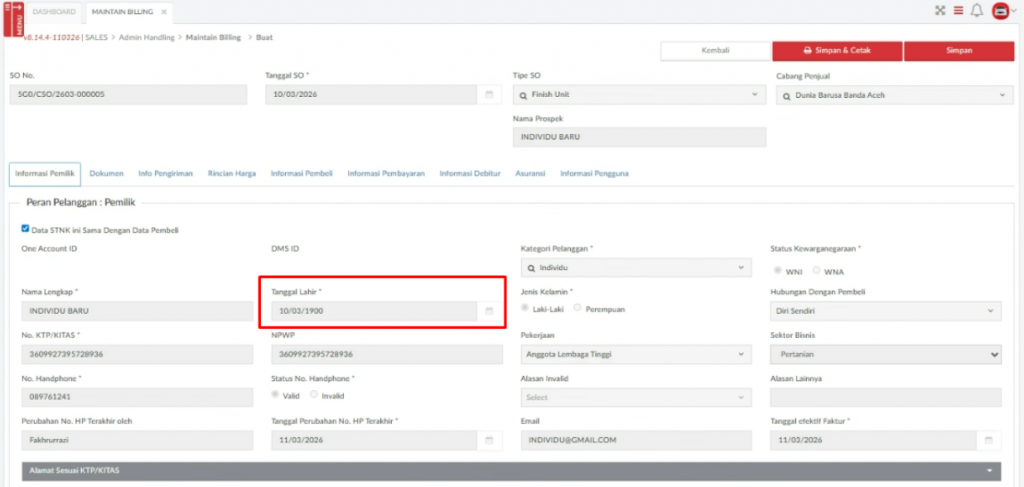The height and width of the screenshot is (487, 1024).
Task: Select the Invalid handphone status radio
Action: click(x=314, y=395)
